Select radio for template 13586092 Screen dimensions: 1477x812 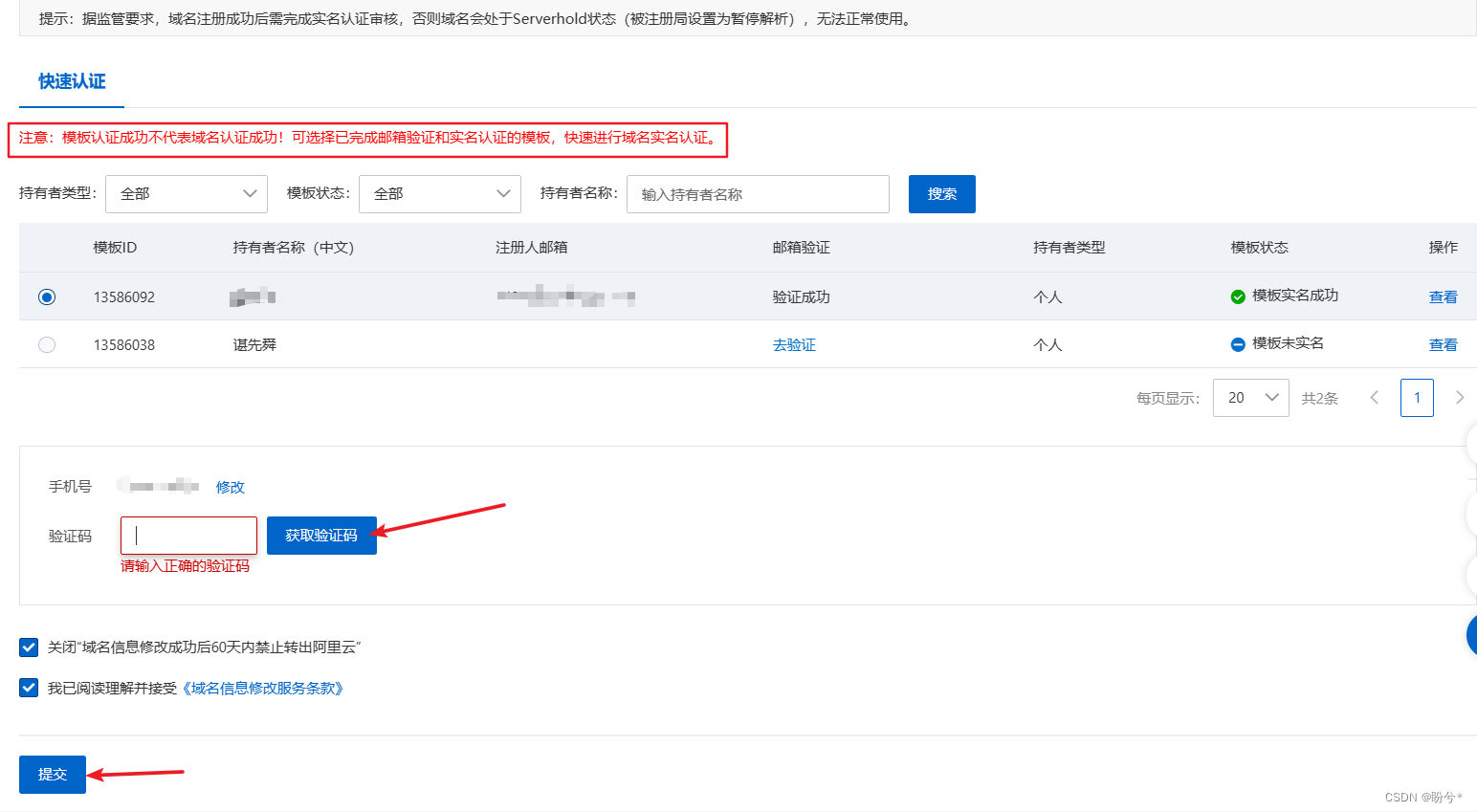(47, 297)
